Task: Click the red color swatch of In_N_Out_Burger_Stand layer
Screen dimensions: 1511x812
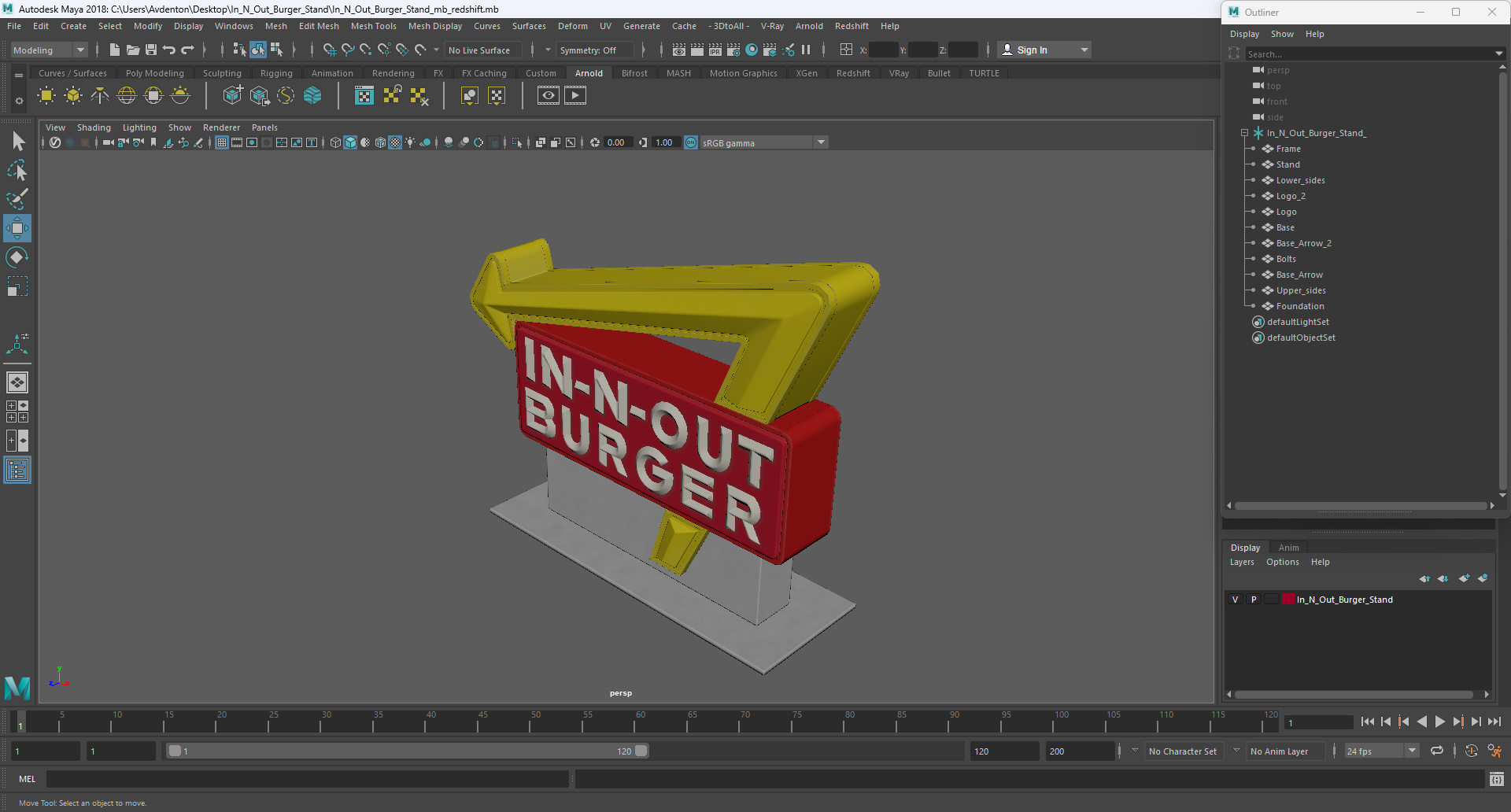Action: click(x=1288, y=600)
